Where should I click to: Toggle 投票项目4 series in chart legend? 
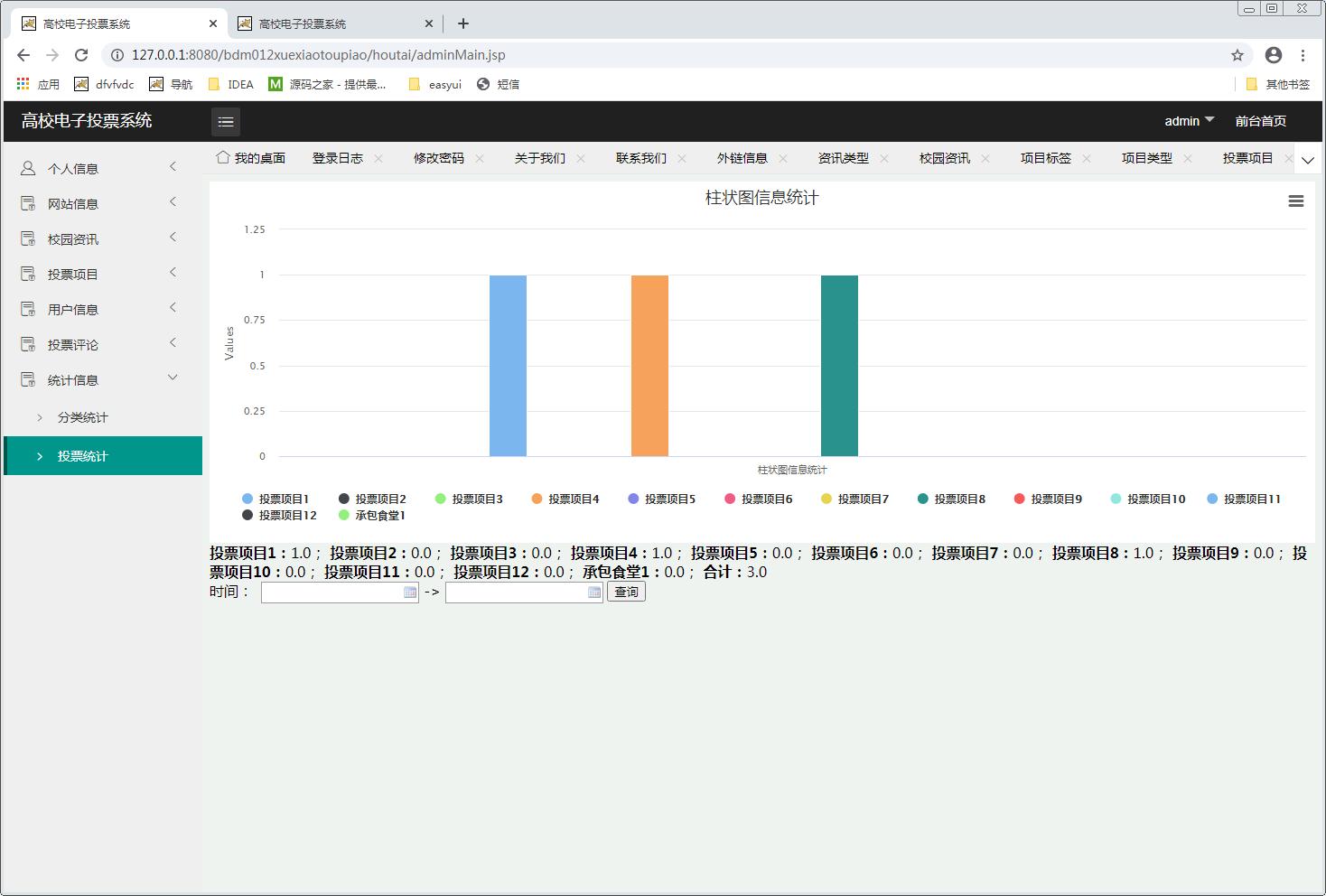(x=565, y=499)
